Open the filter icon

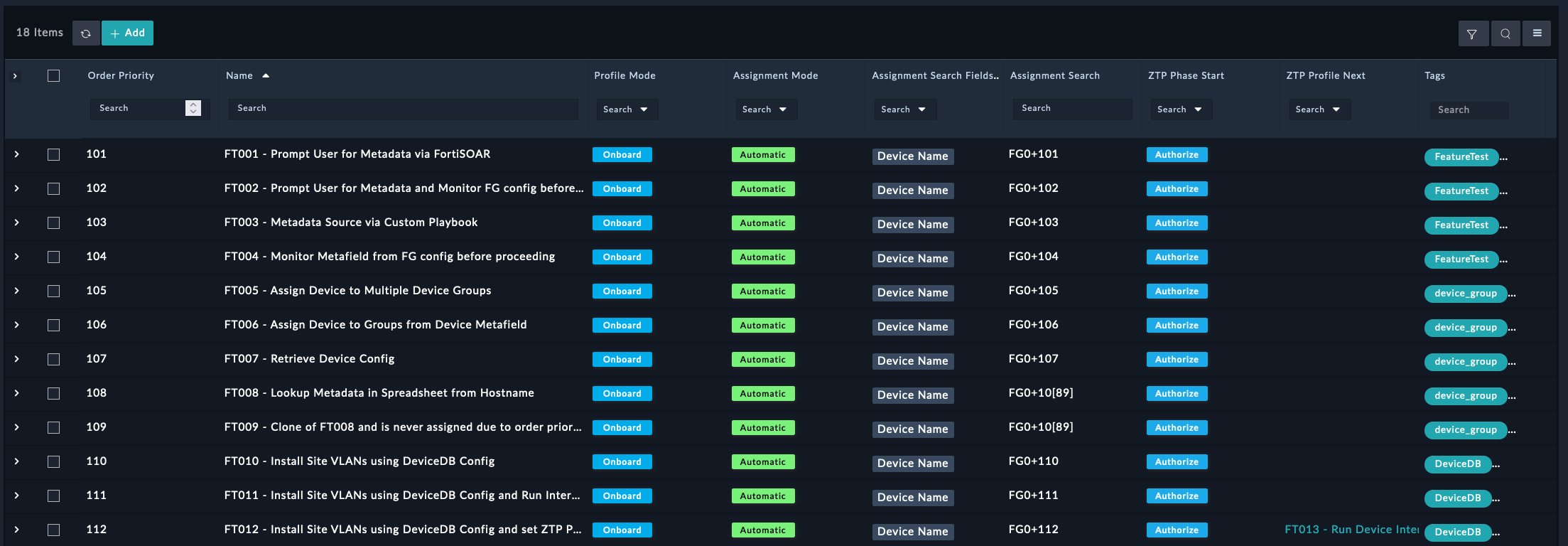pos(1472,33)
